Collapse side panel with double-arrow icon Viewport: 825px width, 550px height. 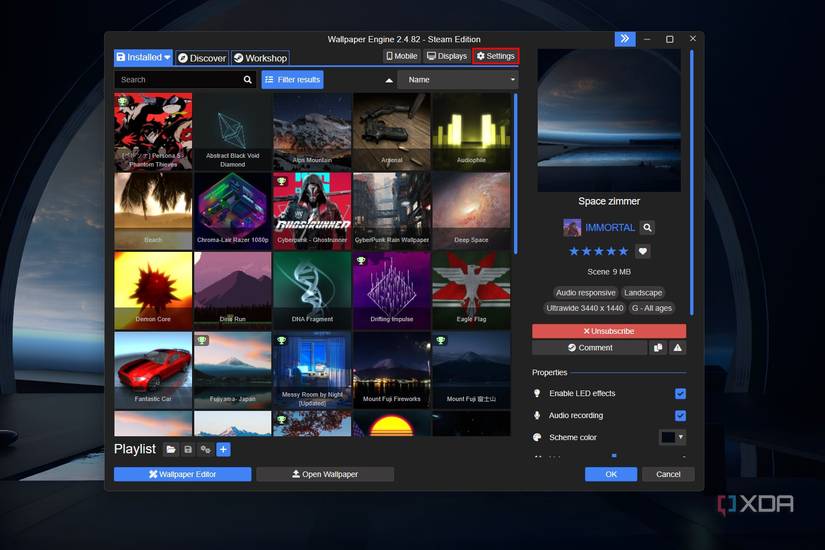[625, 39]
